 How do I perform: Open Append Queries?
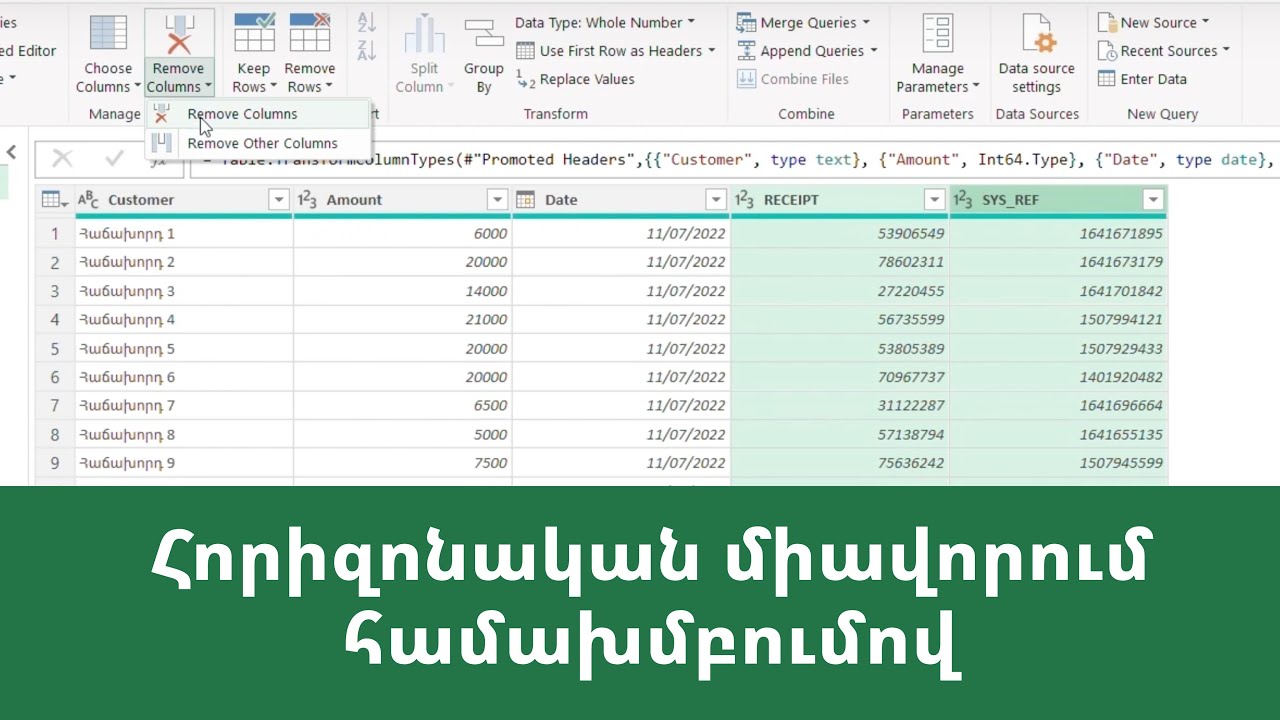tap(807, 51)
